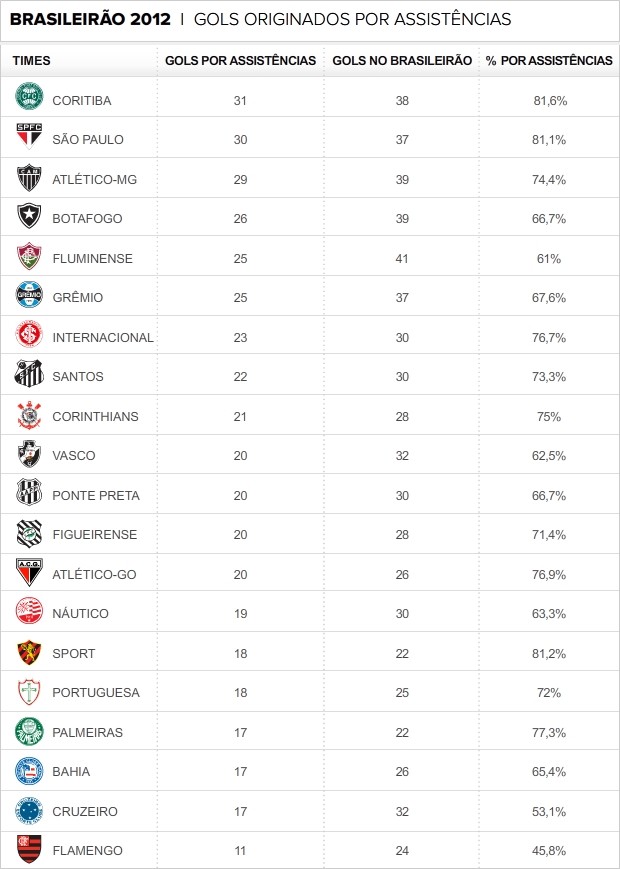Click the Cruzeiro blue crest
The width and height of the screenshot is (620, 869).
29,810
